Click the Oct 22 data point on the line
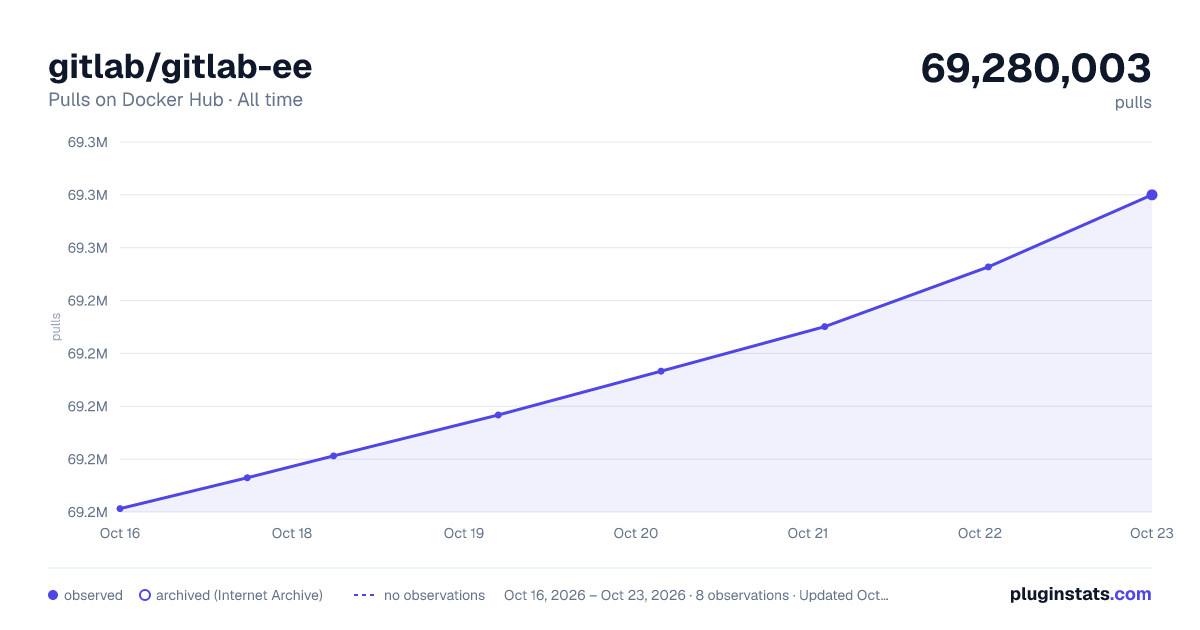The height and width of the screenshot is (630, 1200). (988, 267)
